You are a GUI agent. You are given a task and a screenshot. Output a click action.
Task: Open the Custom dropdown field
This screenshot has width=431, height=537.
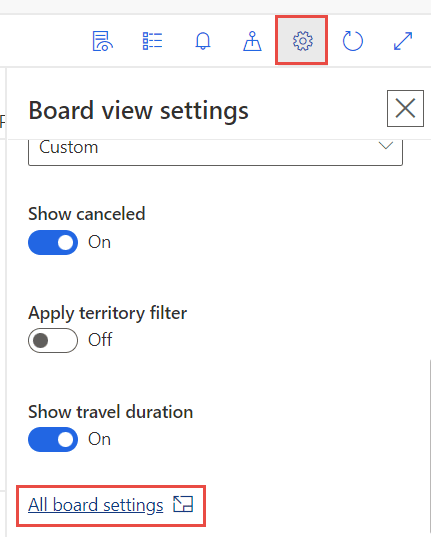[x=215, y=152]
